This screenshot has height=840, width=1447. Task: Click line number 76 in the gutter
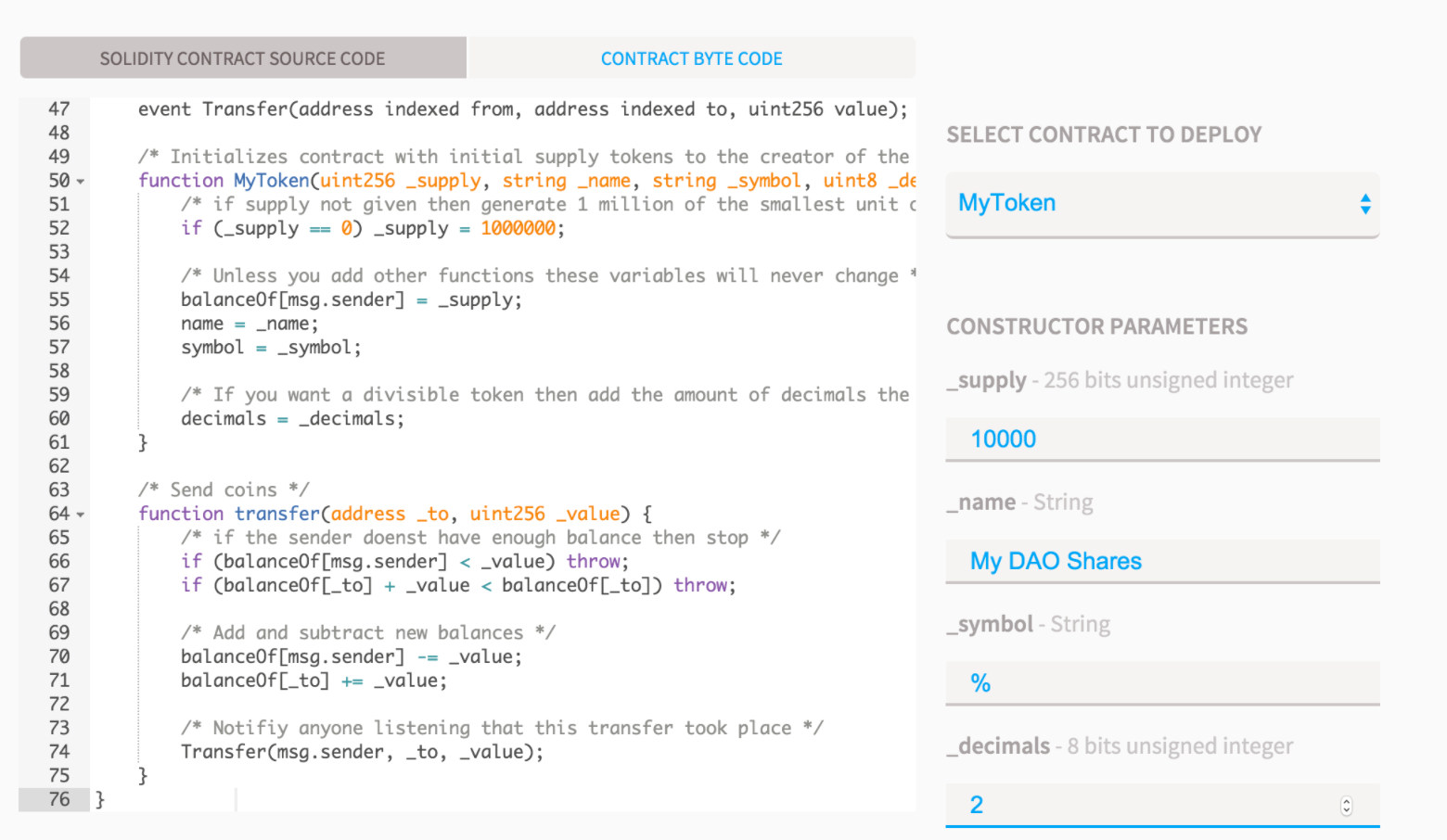coord(59,799)
